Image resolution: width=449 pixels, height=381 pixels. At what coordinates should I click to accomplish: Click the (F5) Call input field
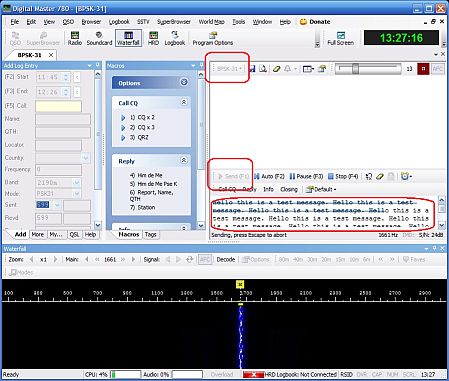[58, 106]
